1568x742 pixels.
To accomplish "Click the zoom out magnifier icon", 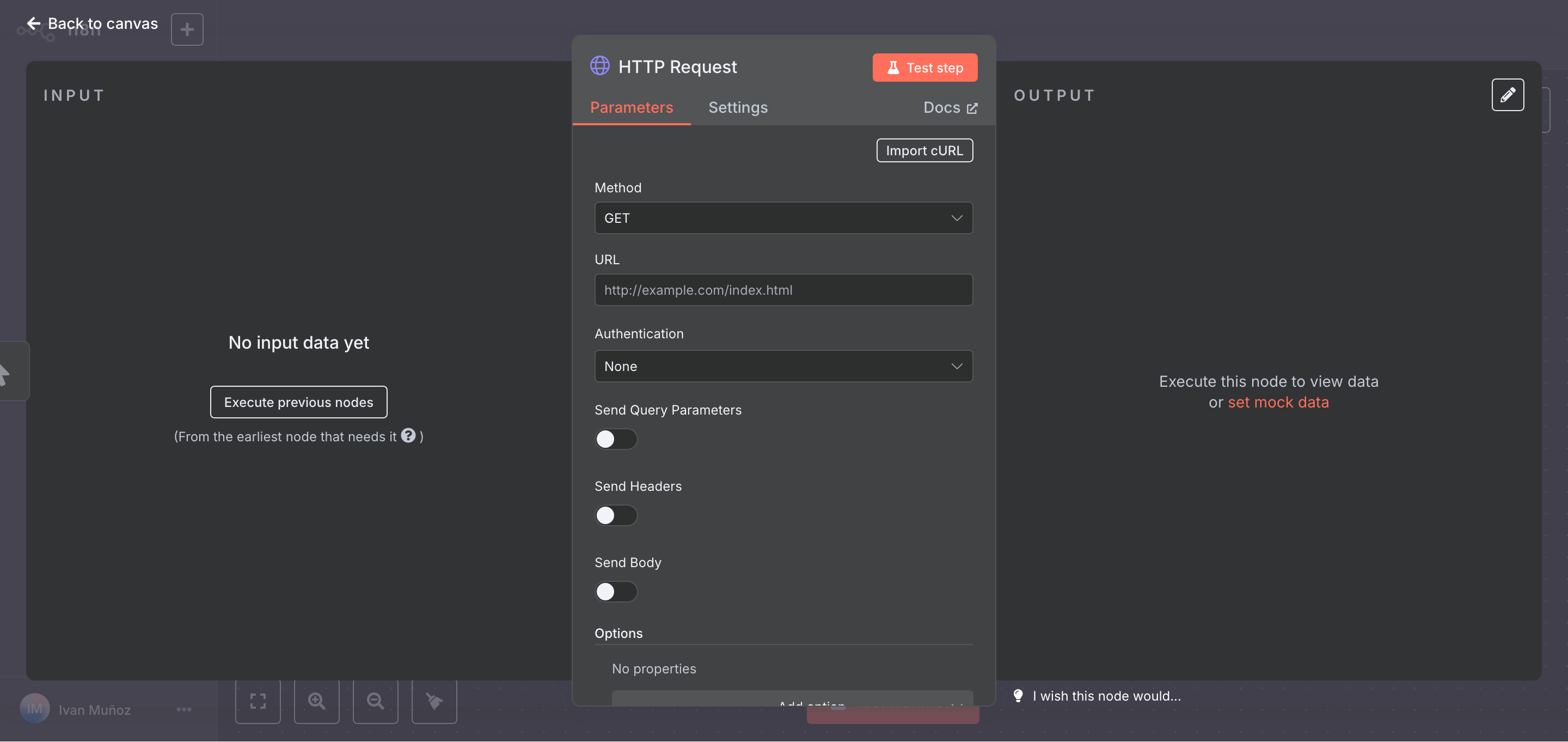I will click(375, 701).
